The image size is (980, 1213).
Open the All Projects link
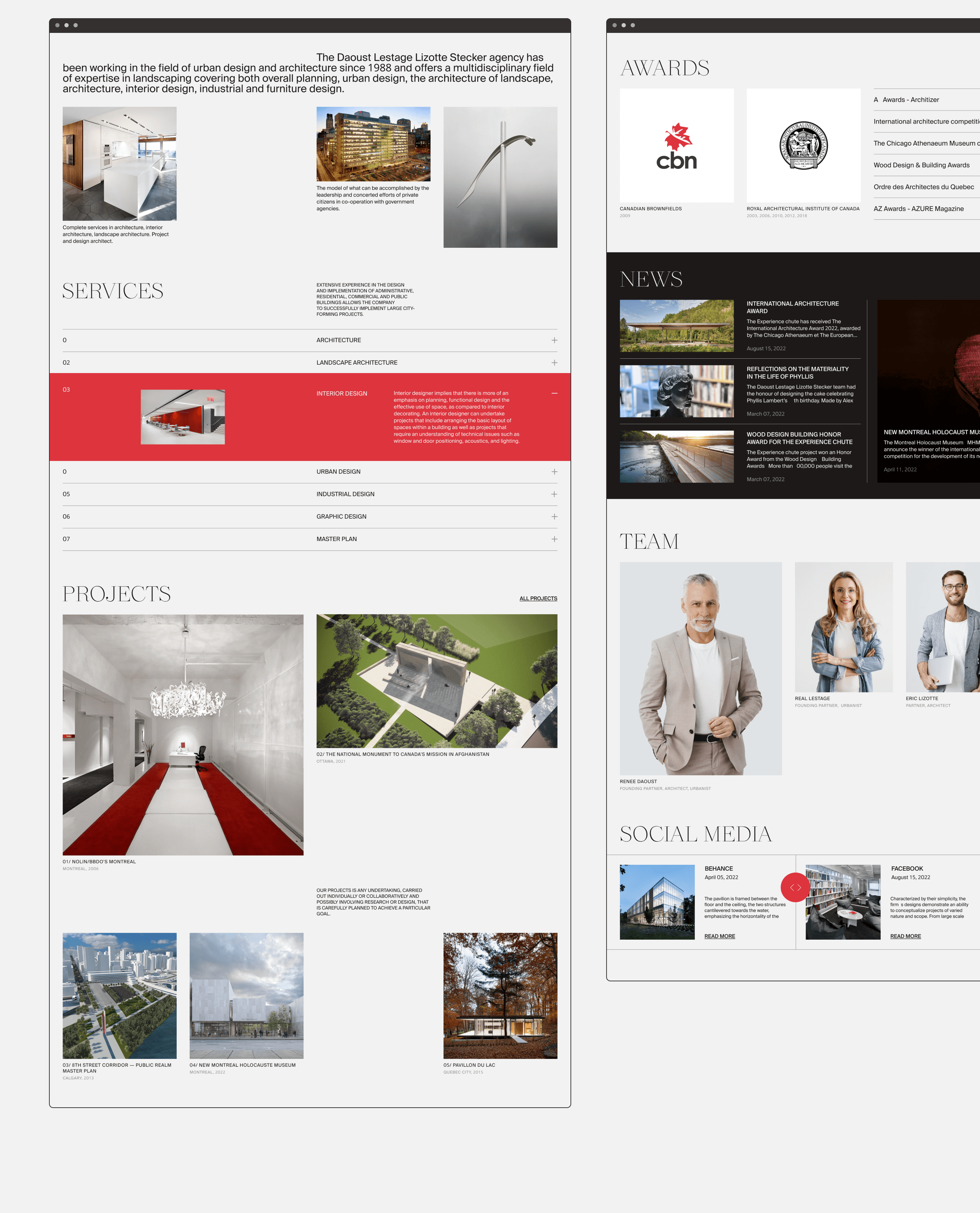click(x=538, y=598)
